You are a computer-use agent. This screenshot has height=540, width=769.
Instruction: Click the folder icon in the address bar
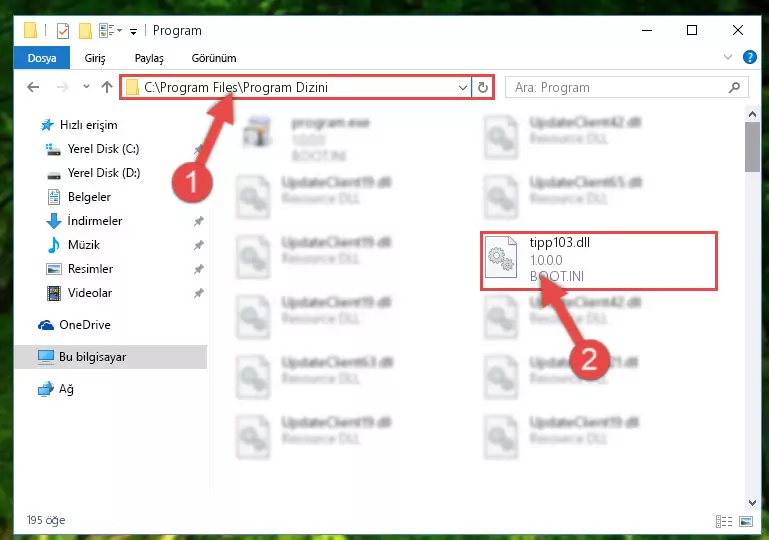(x=132, y=88)
